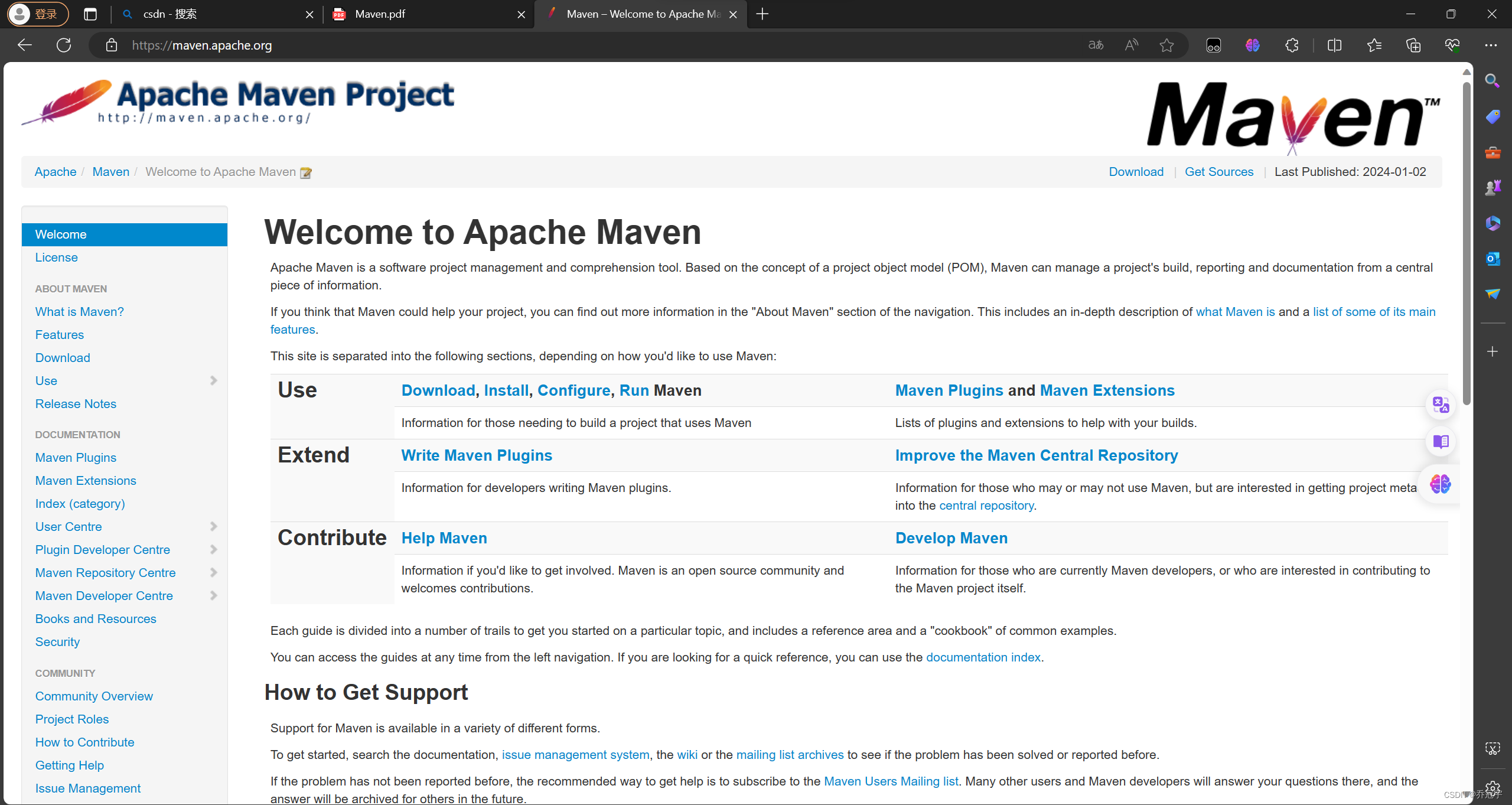Open the Get Sources link
Image resolution: width=1512 pixels, height=805 pixels.
pyautogui.click(x=1219, y=171)
